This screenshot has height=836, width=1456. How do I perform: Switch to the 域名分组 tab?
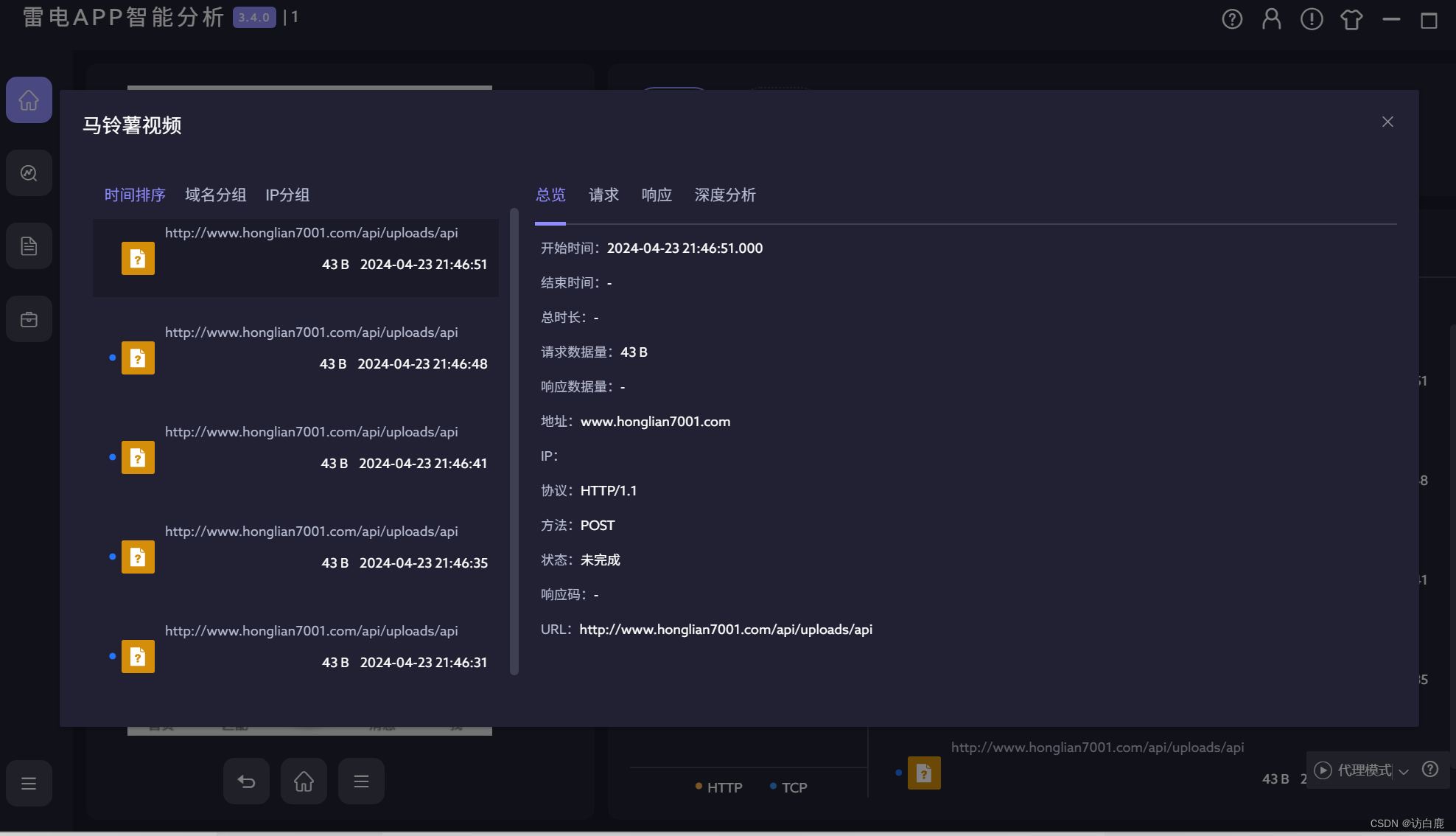coord(215,195)
